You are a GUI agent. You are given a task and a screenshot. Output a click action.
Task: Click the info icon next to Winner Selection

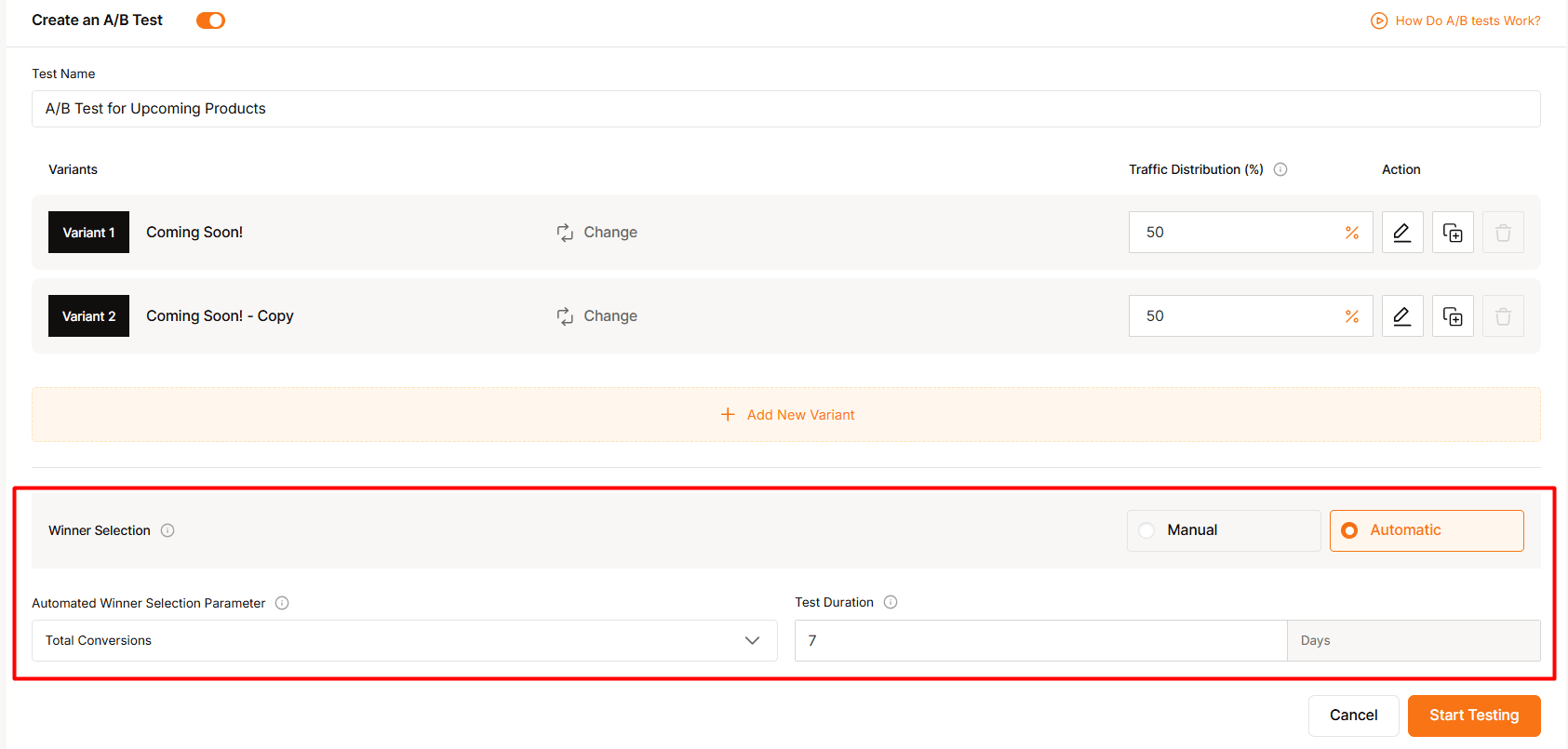point(168,530)
